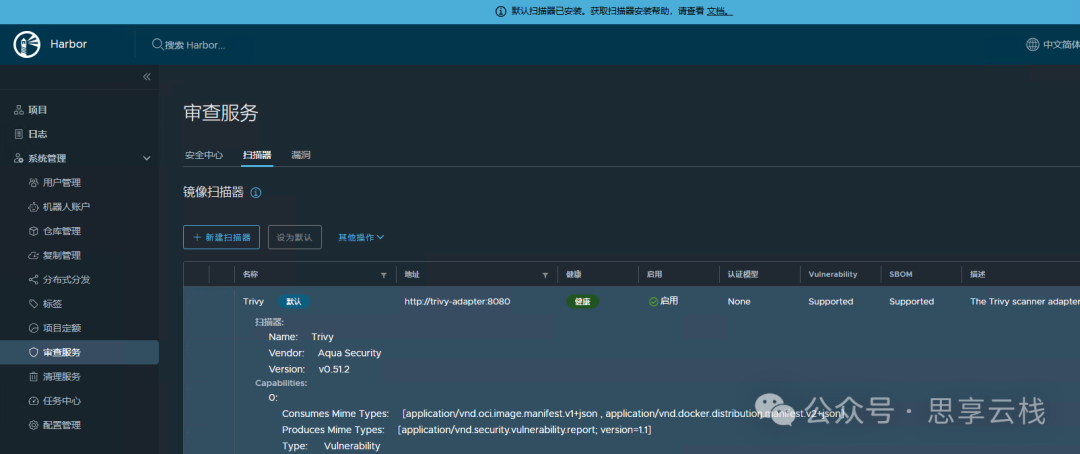Click the 默认 badge next to Trivy
Screen dimensions: 1080x454
(294, 302)
